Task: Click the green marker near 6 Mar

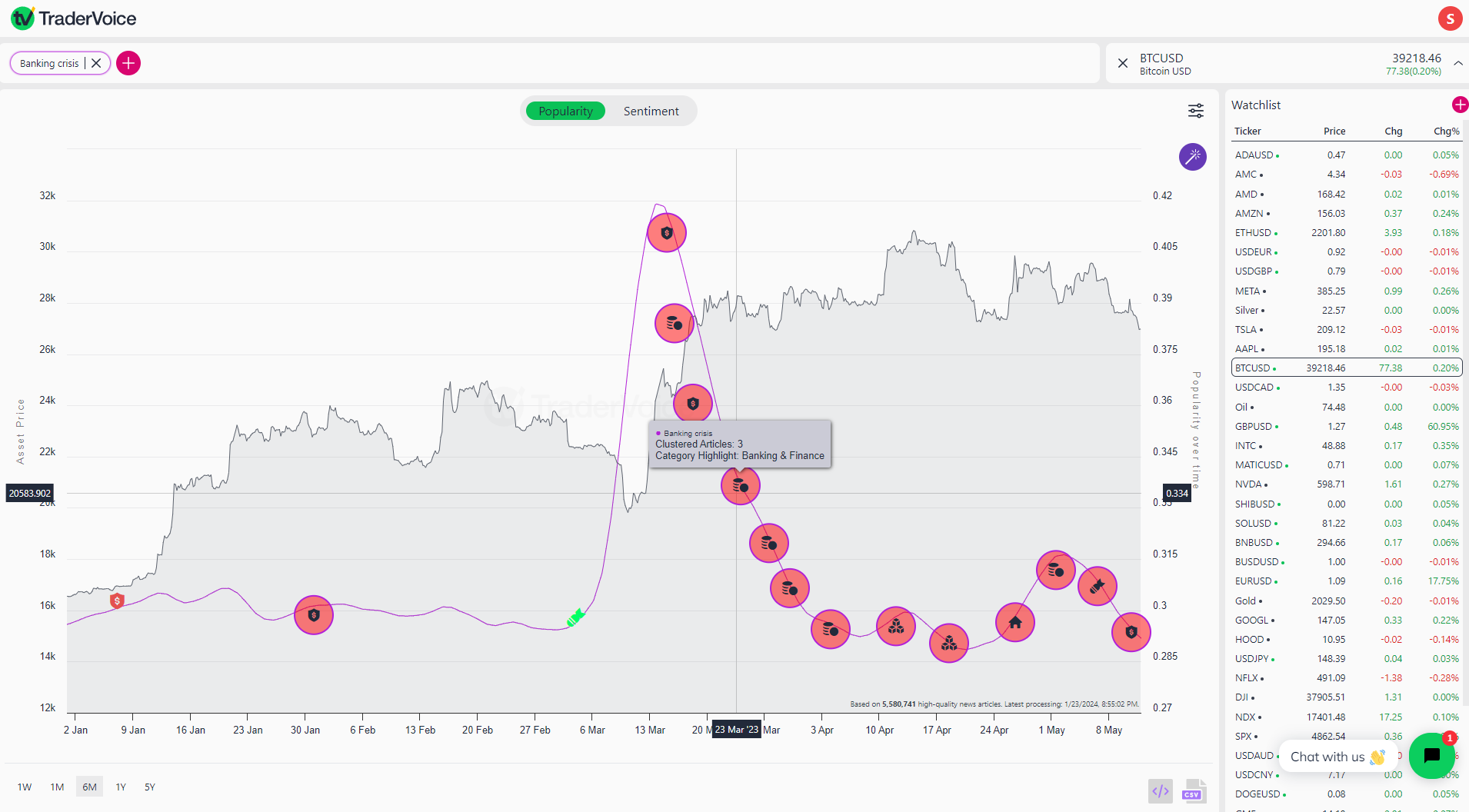Action: (575, 617)
